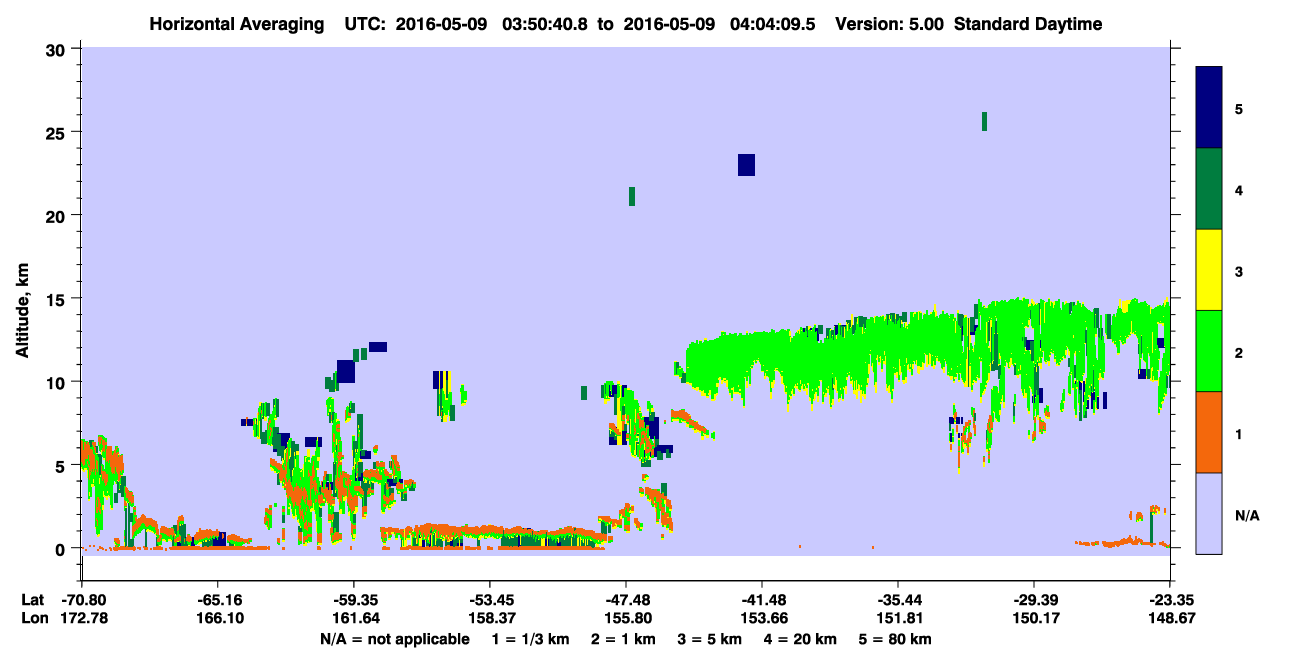Click the colorbar label '3'
1300x667 pixels.
pyautogui.click(x=1238, y=271)
